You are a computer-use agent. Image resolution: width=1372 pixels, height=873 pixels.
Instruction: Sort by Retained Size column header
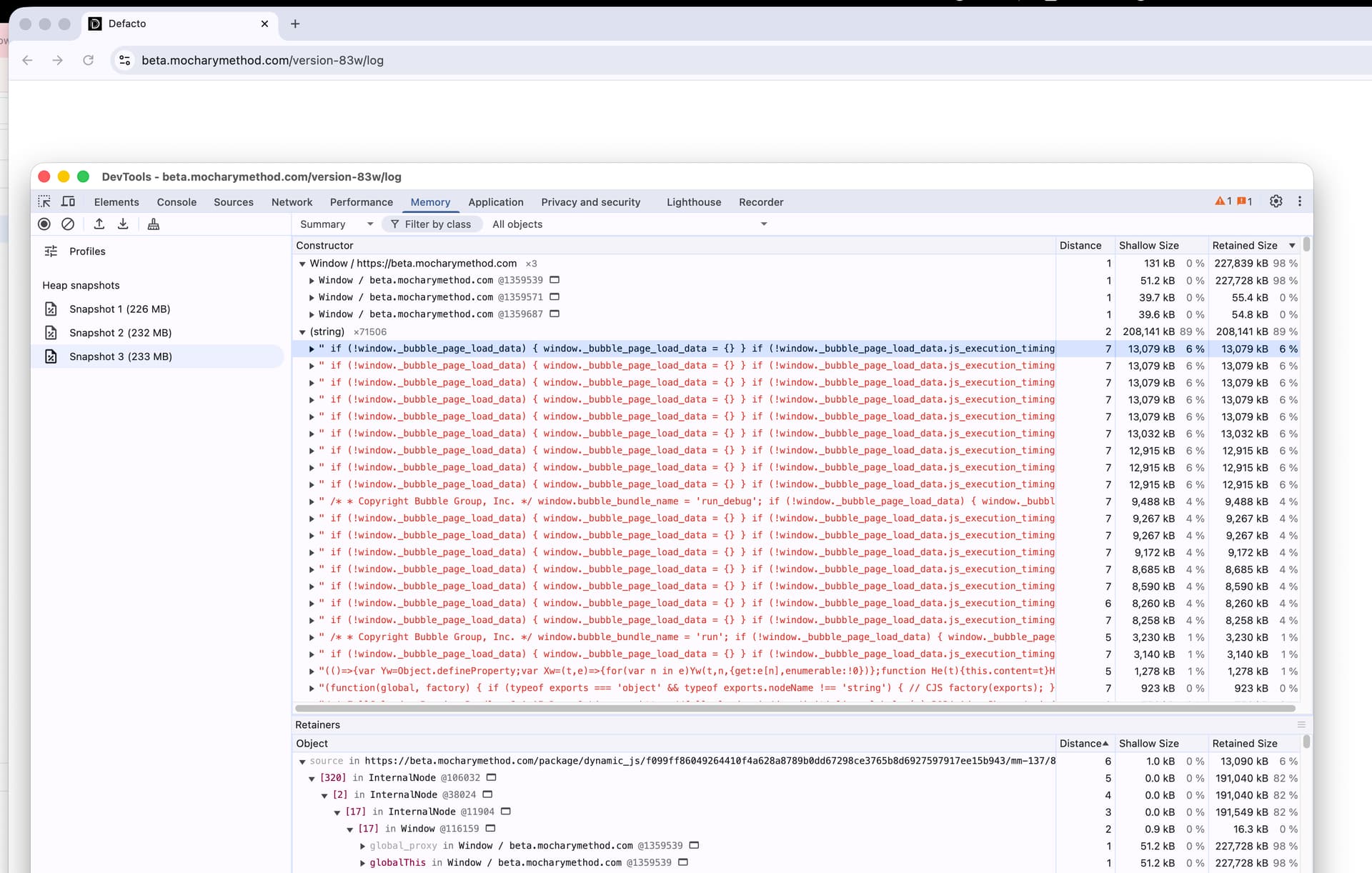(1244, 245)
